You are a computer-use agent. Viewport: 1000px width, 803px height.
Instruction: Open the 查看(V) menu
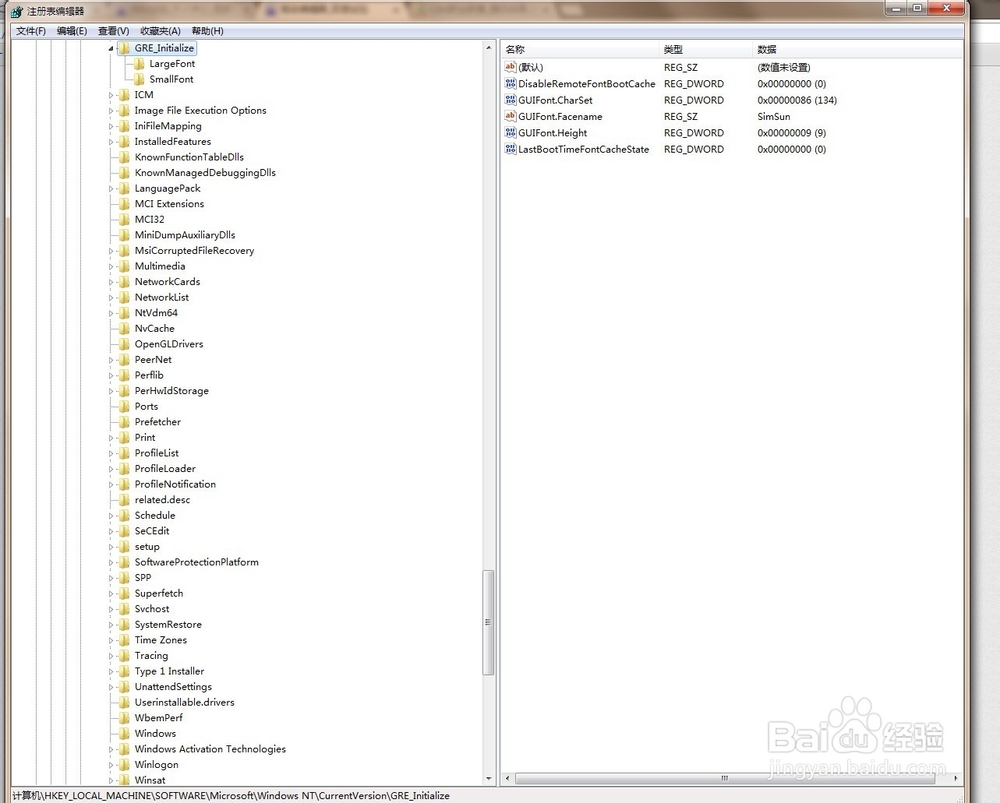coord(114,31)
